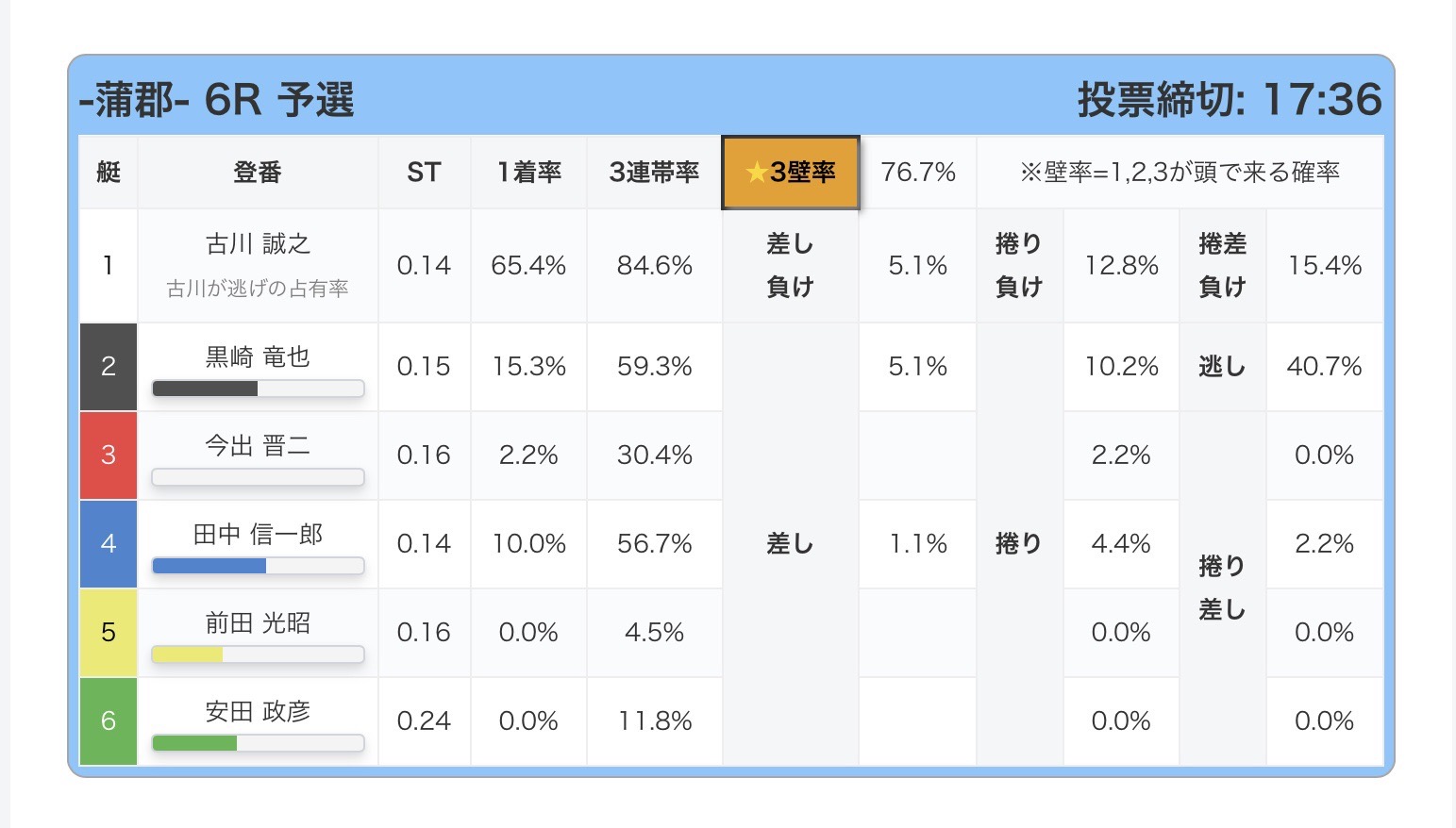This screenshot has width=1456, height=828.
Task: Select the 3連帯率 column header
Action: [x=654, y=173]
